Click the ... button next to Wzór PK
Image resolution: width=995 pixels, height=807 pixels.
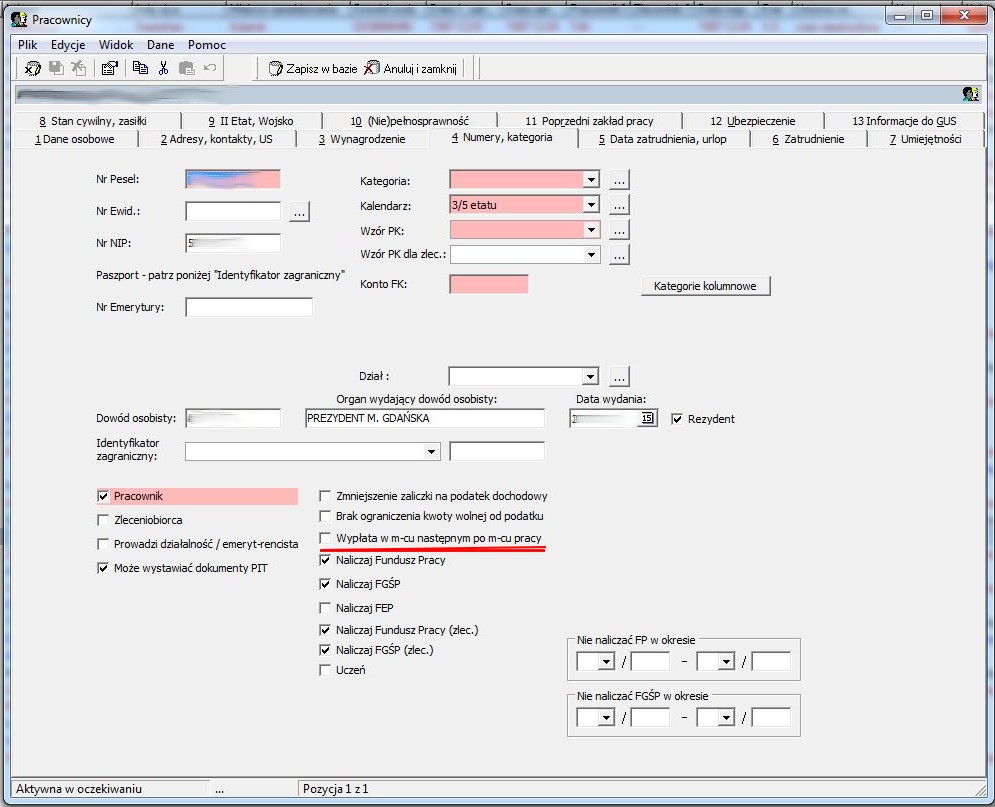point(619,230)
